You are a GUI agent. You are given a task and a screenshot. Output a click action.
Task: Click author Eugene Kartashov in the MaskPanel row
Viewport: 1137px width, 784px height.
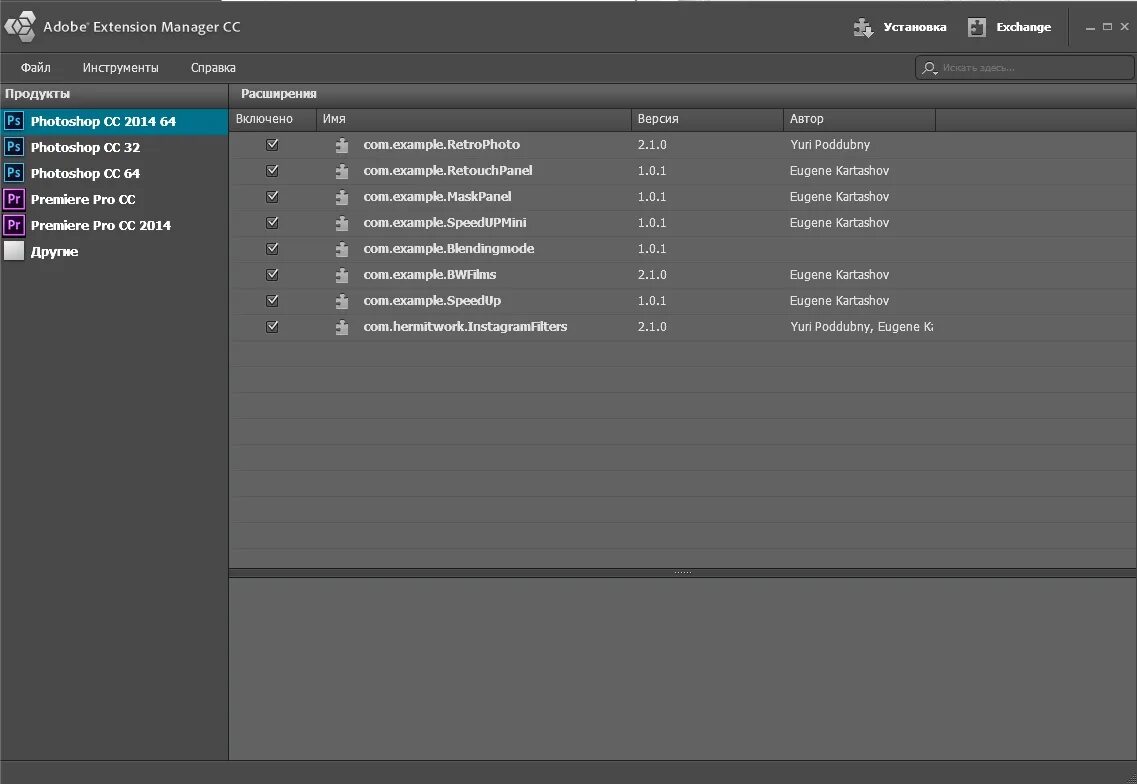tap(839, 197)
